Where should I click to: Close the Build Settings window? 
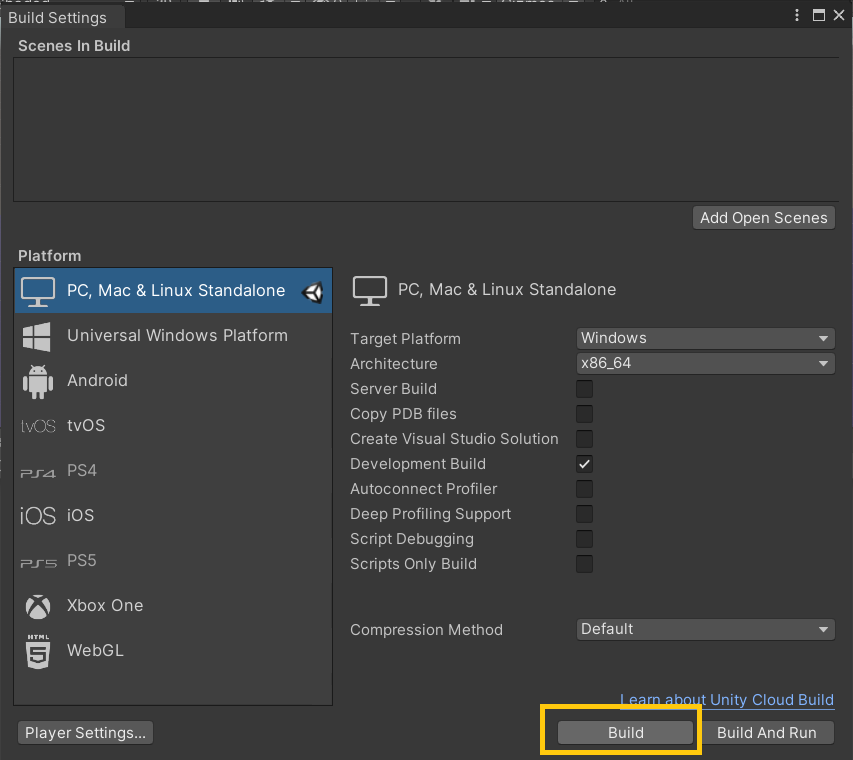pyautogui.click(x=839, y=15)
